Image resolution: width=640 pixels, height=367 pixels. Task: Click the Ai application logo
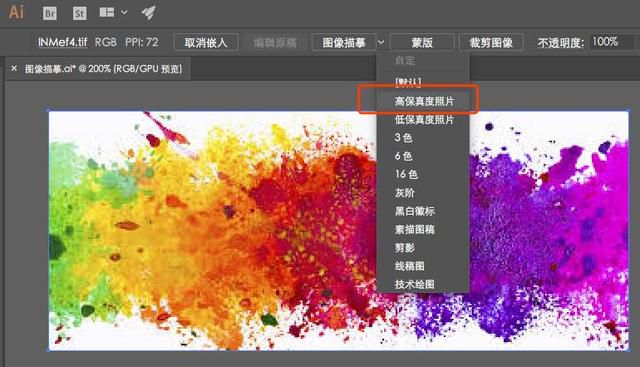tap(16, 12)
